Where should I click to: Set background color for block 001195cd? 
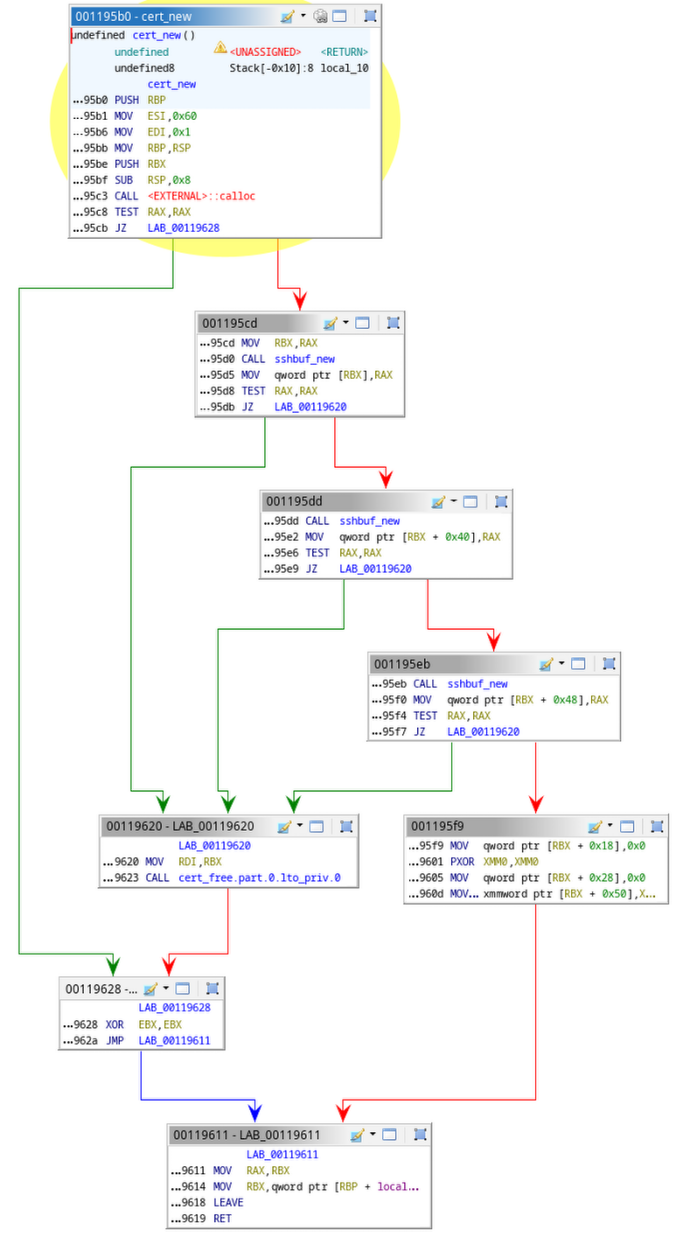[330, 323]
